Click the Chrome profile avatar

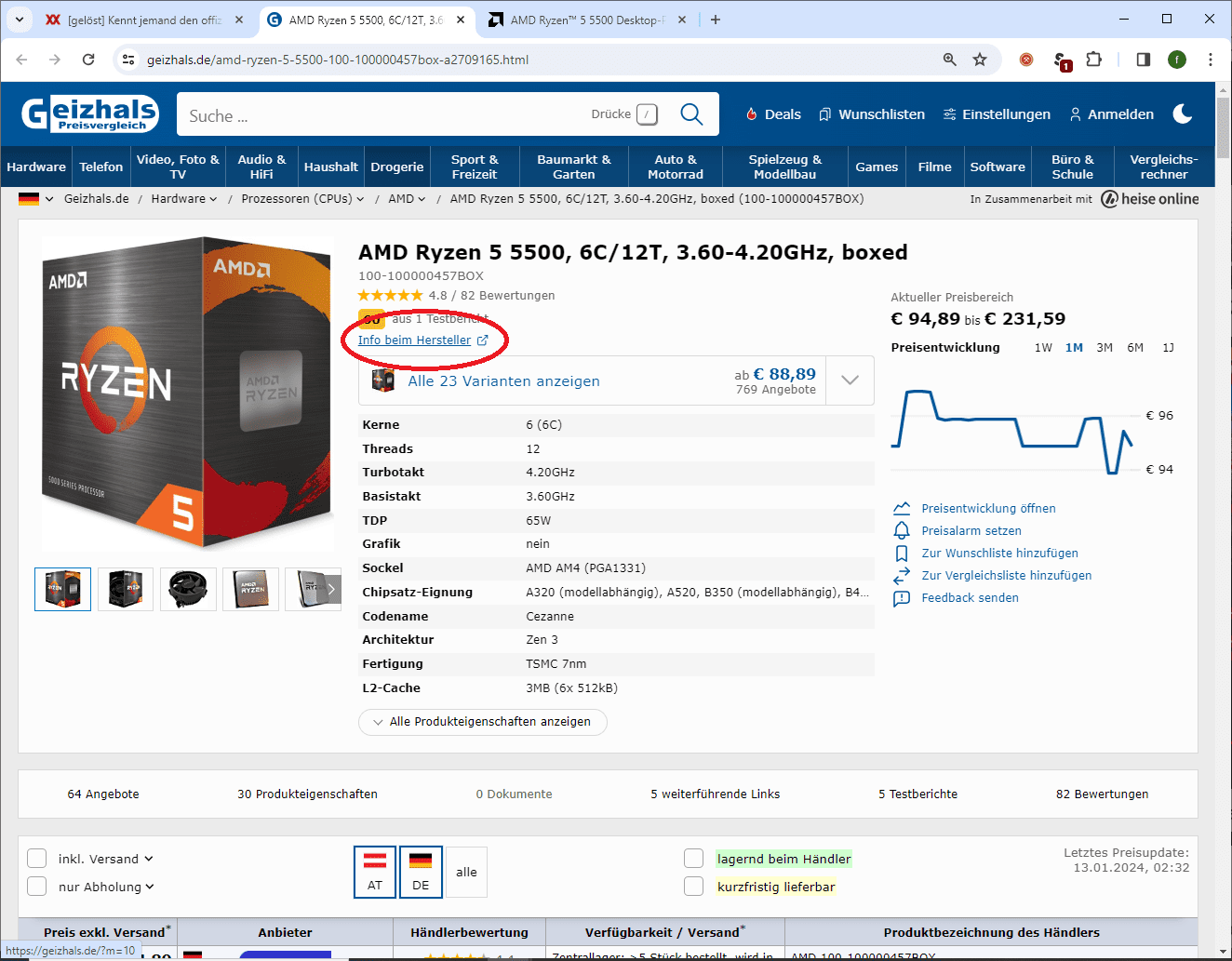(x=1177, y=60)
